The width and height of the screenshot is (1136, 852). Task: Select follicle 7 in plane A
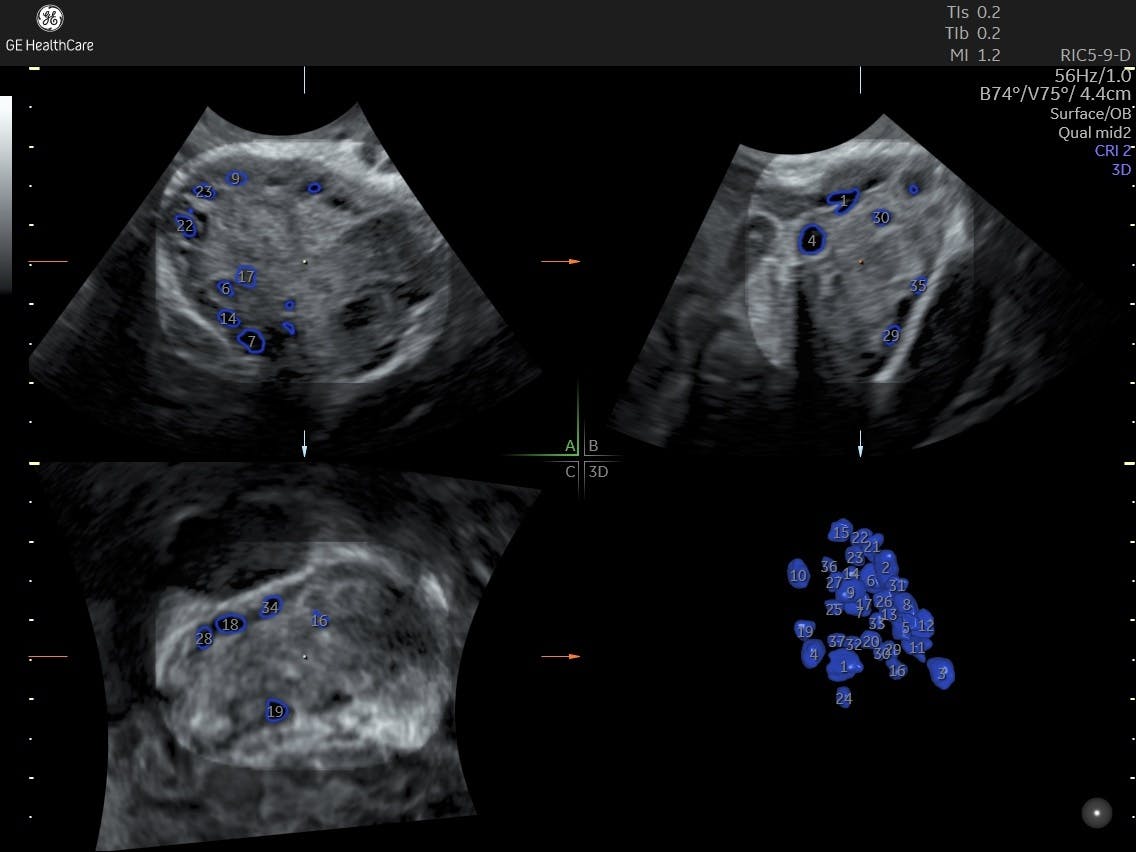point(252,342)
